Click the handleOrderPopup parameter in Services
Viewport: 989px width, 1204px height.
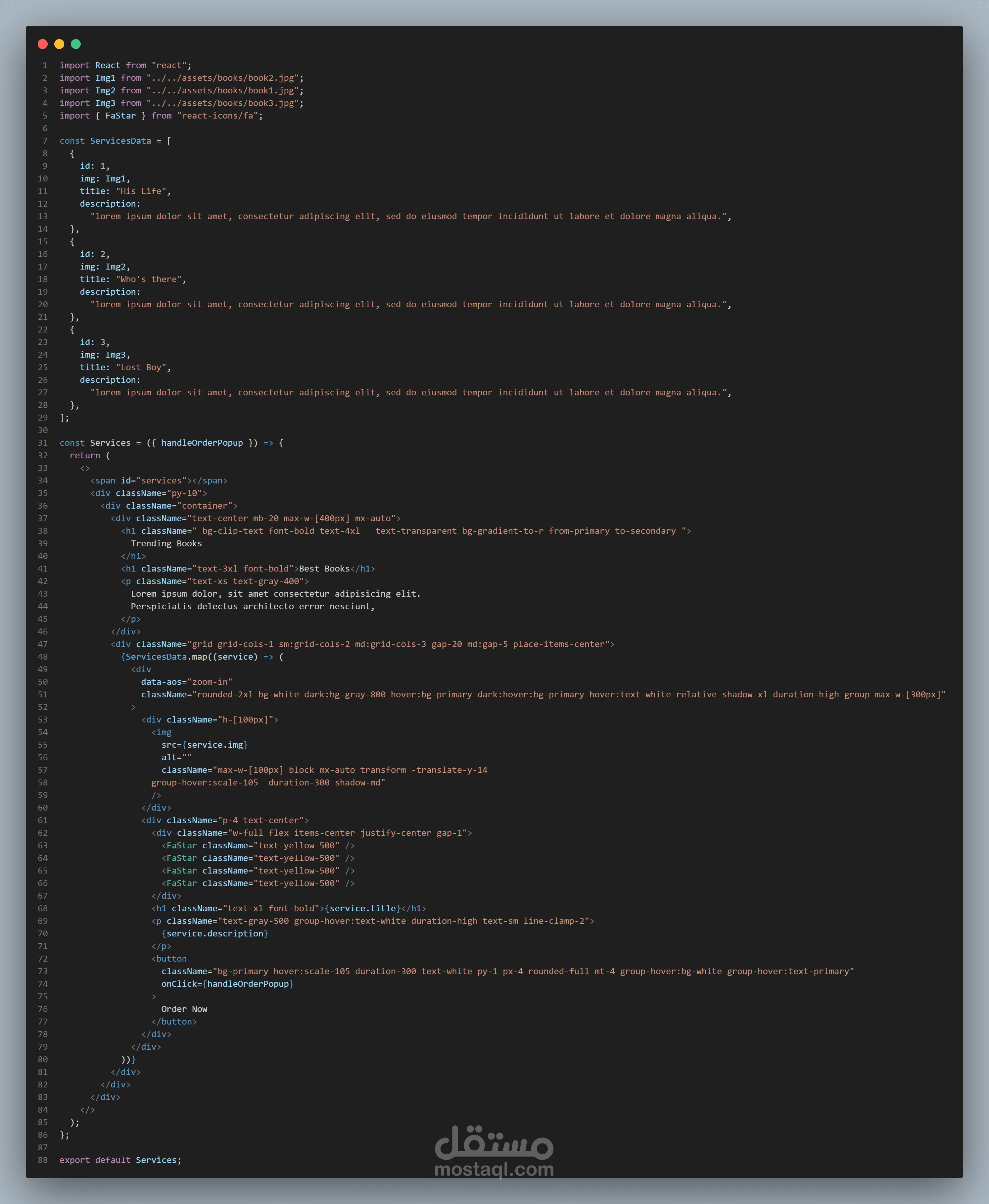click(x=202, y=443)
